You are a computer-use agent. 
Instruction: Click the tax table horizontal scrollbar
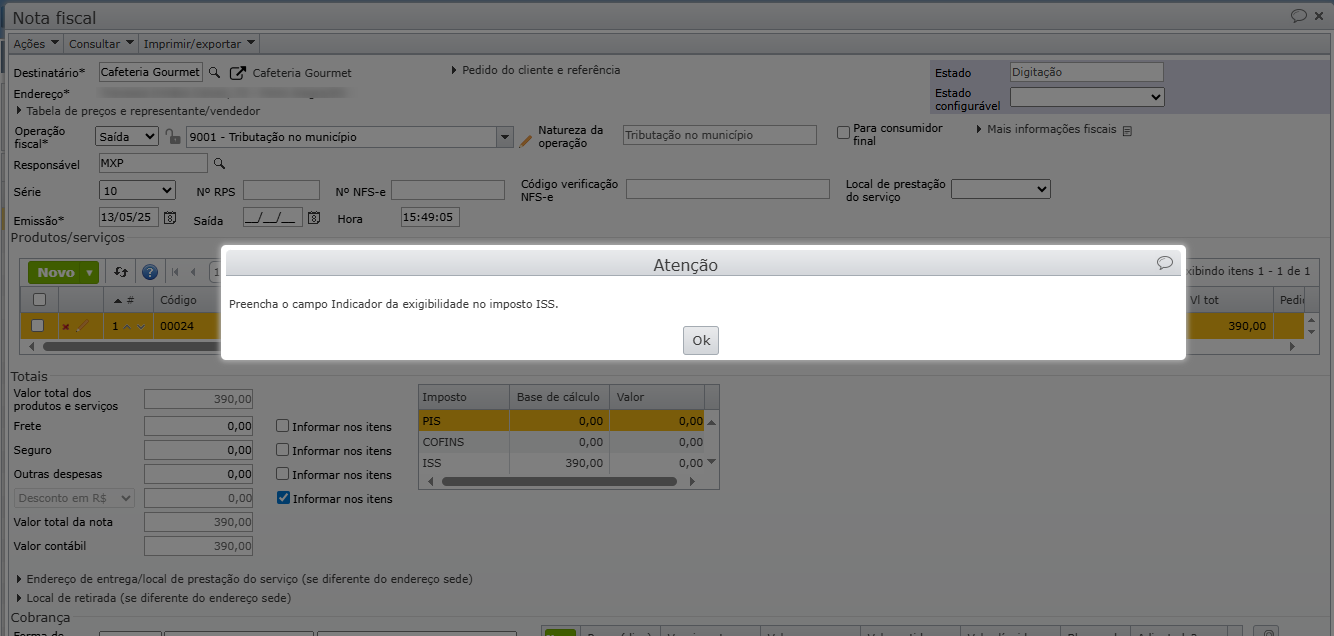[x=559, y=481]
